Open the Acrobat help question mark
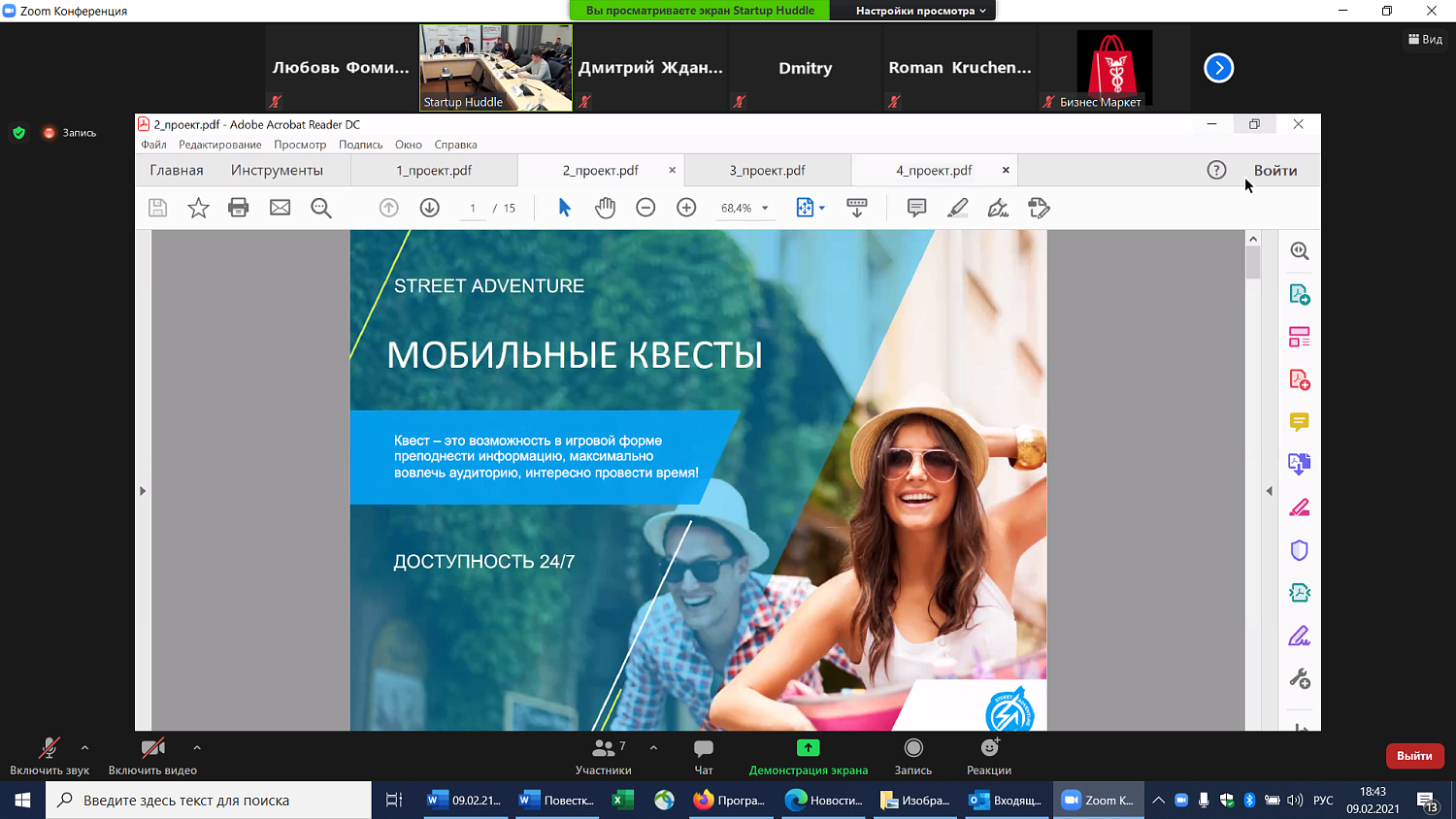This screenshot has height=819, width=1456. [x=1216, y=170]
